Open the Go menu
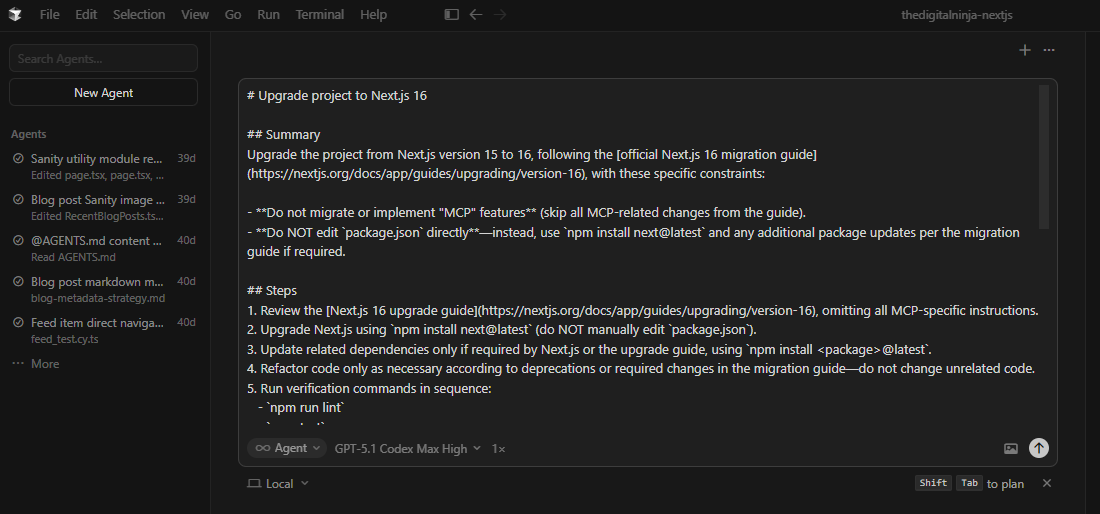Image resolution: width=1100 pixels, height=514 pixels. click(233, 14)
